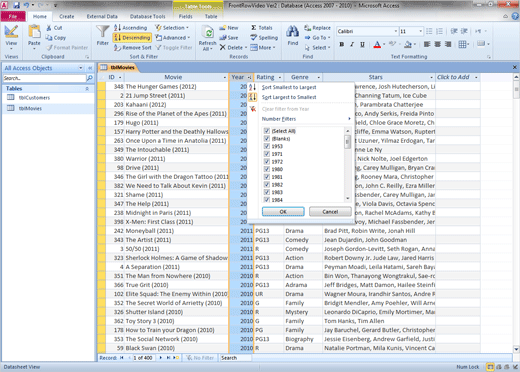Click Replace in Find group
520x372 pixels.
(317, 28)
